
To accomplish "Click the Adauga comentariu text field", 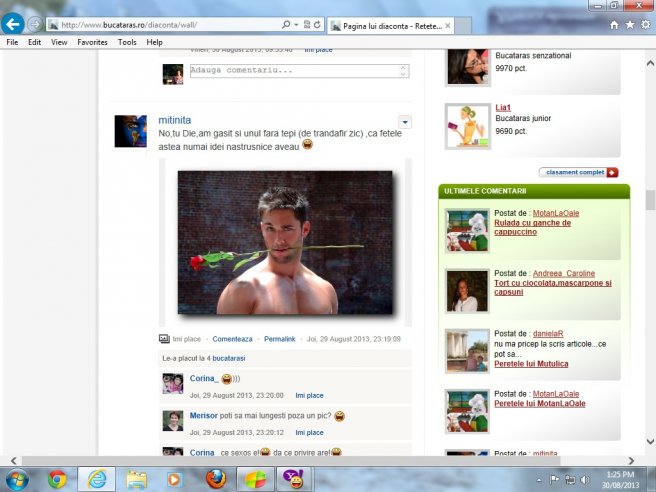I will [x=298, y=71].
